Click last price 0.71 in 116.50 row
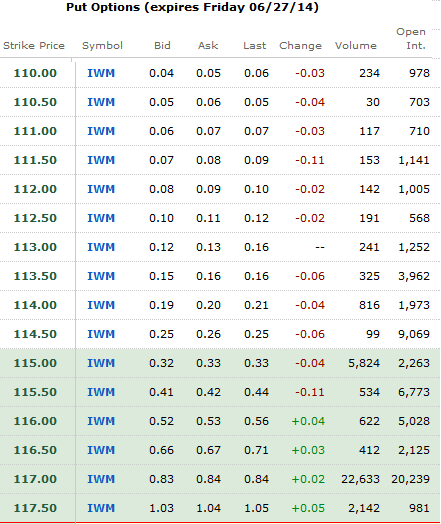This screenshot has height=524, width=441. tap(256, 450)
